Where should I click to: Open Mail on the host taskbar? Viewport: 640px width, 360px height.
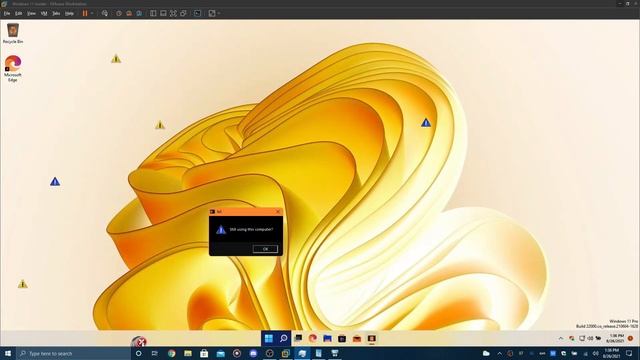[220, 353]
